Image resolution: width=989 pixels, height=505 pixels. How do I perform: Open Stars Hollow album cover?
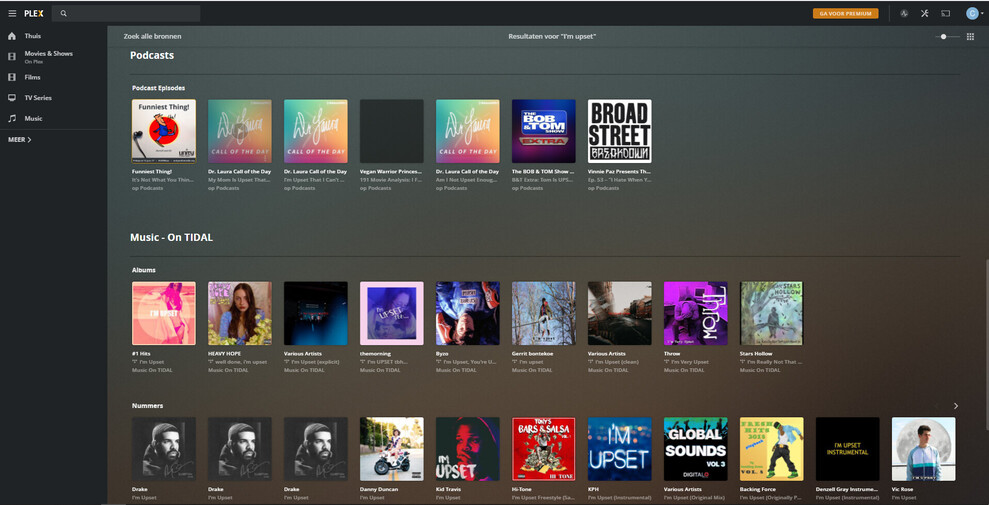click(771, 313)
